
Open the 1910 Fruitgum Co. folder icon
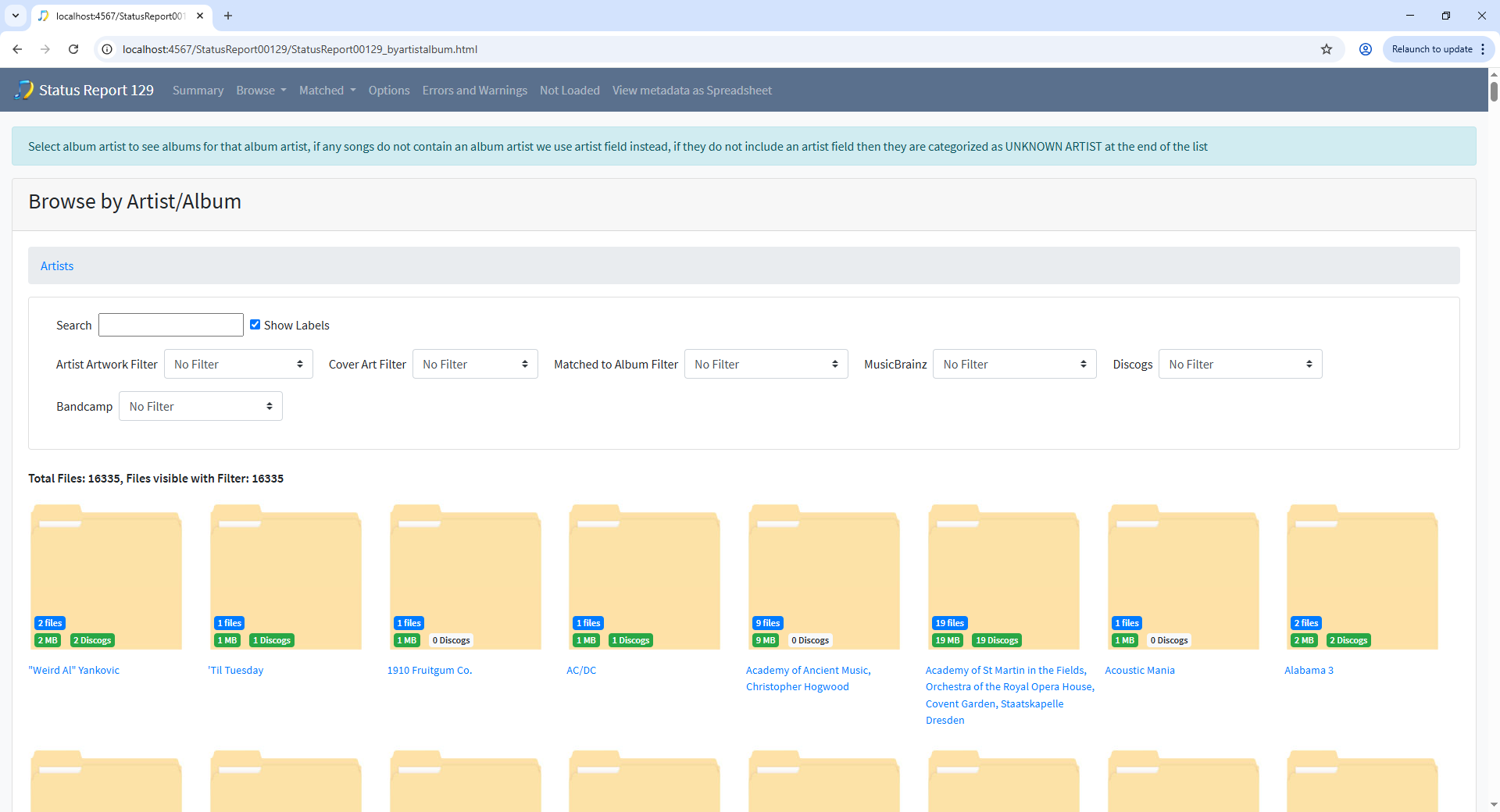coord(466,576)
